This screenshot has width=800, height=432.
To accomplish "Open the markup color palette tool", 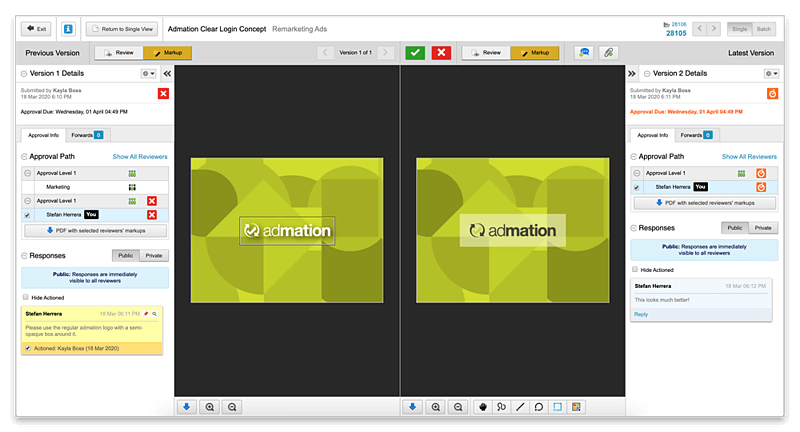I will [576, 407].
